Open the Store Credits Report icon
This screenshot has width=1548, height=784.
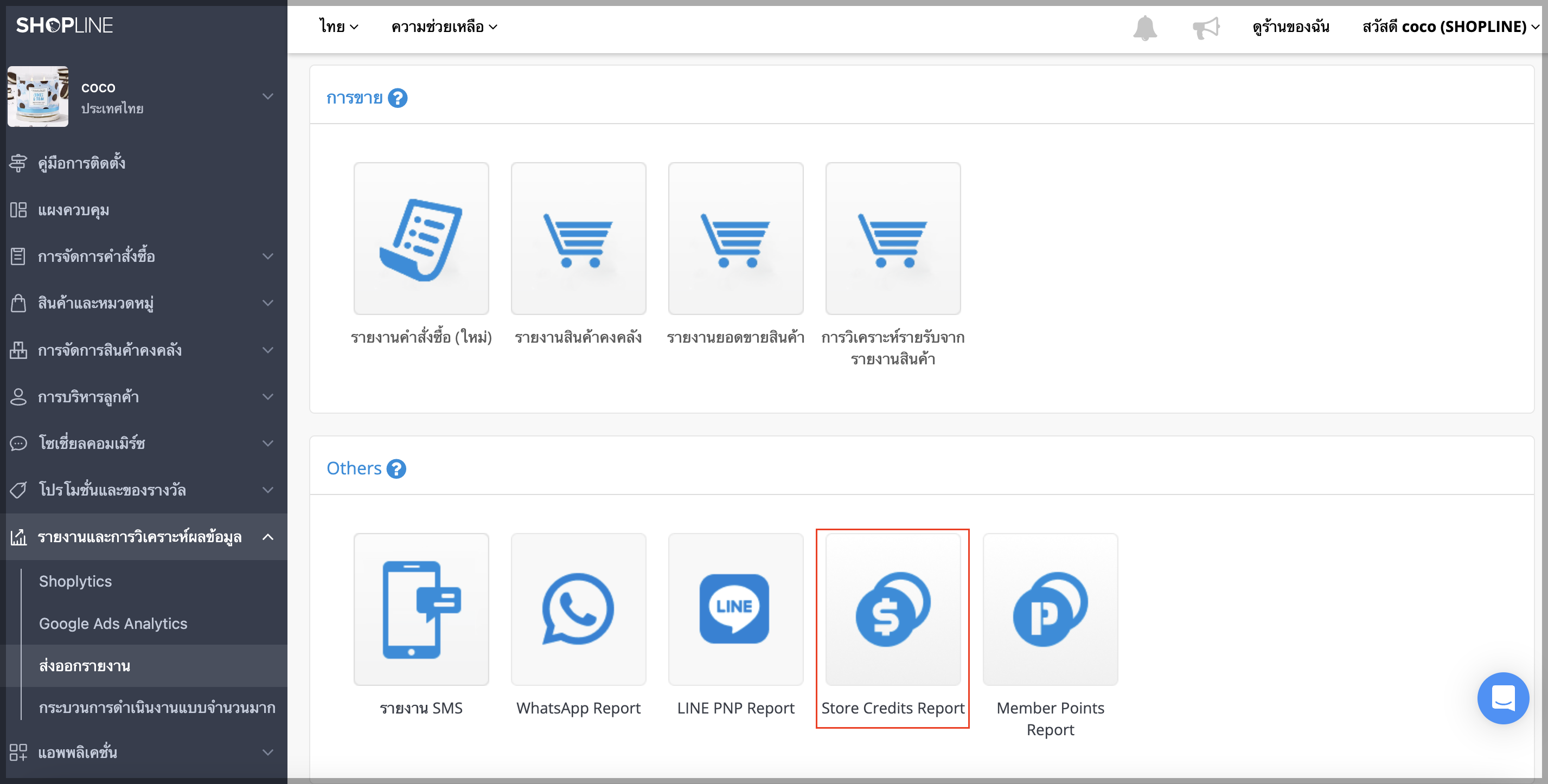892,609
